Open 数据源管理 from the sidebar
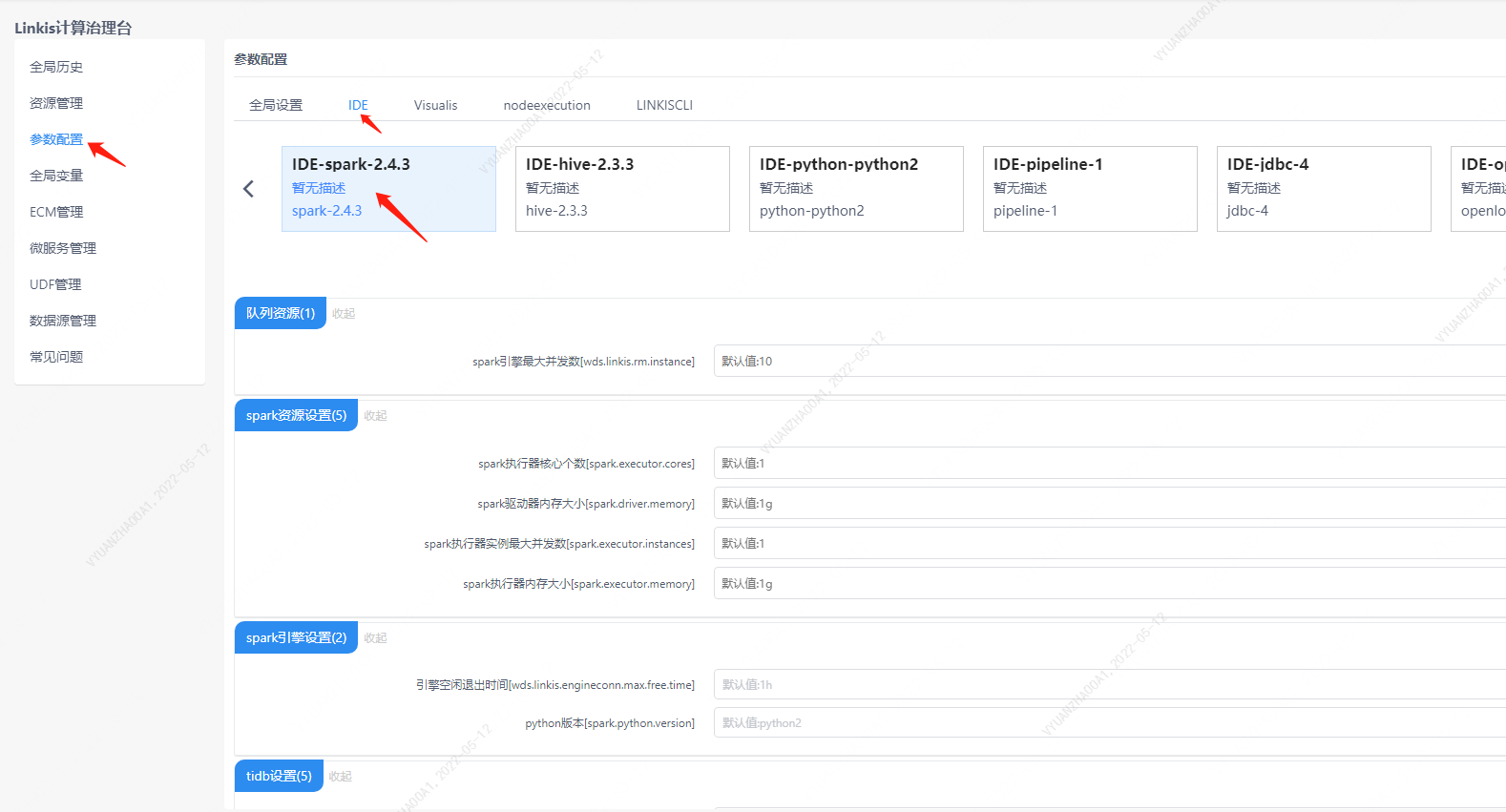Screen dimensions: 1506x812 63,321
